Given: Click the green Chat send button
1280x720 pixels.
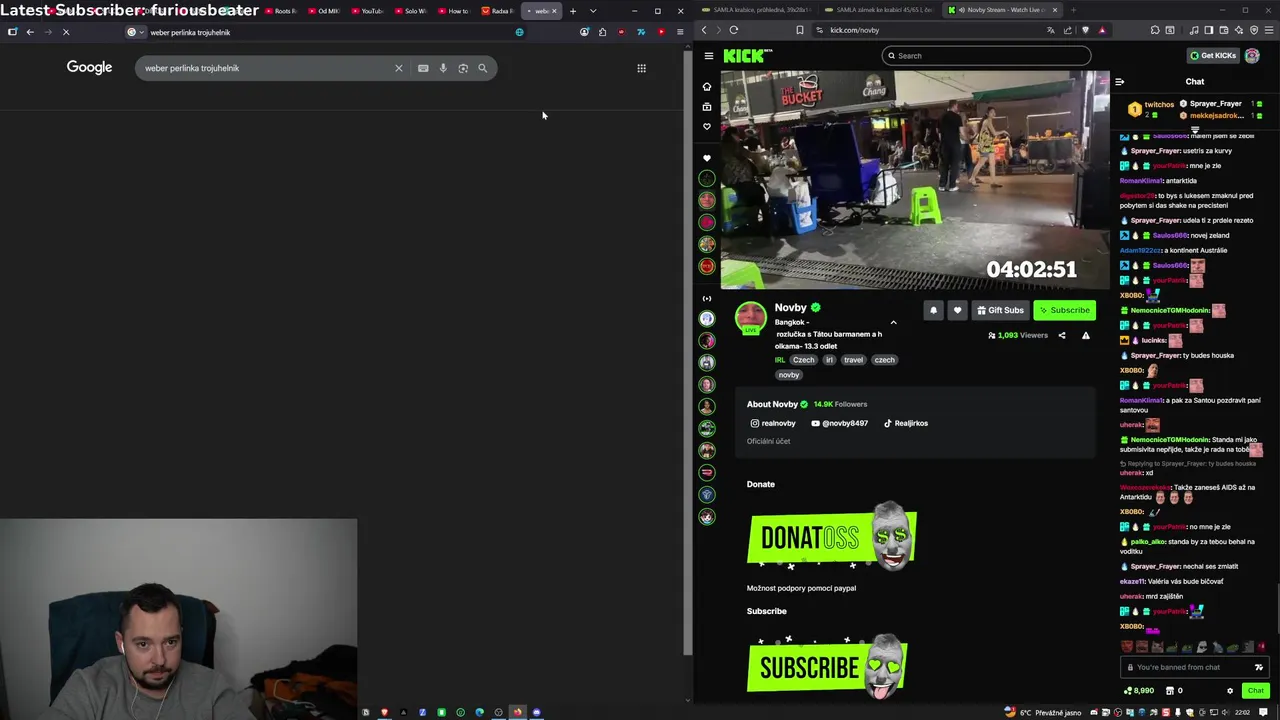Looking at the screenshot, I should click(x=1256, y=691).
